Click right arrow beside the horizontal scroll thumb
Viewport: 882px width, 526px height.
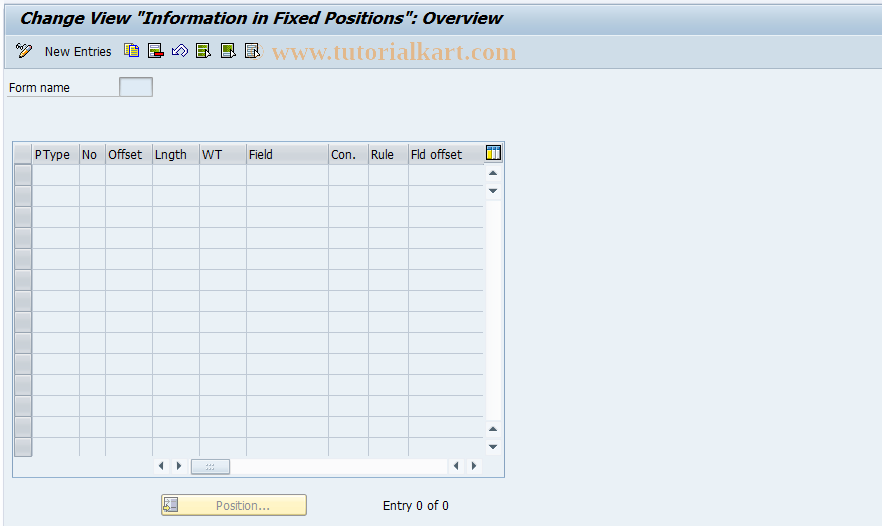click(x=179, y=466)
